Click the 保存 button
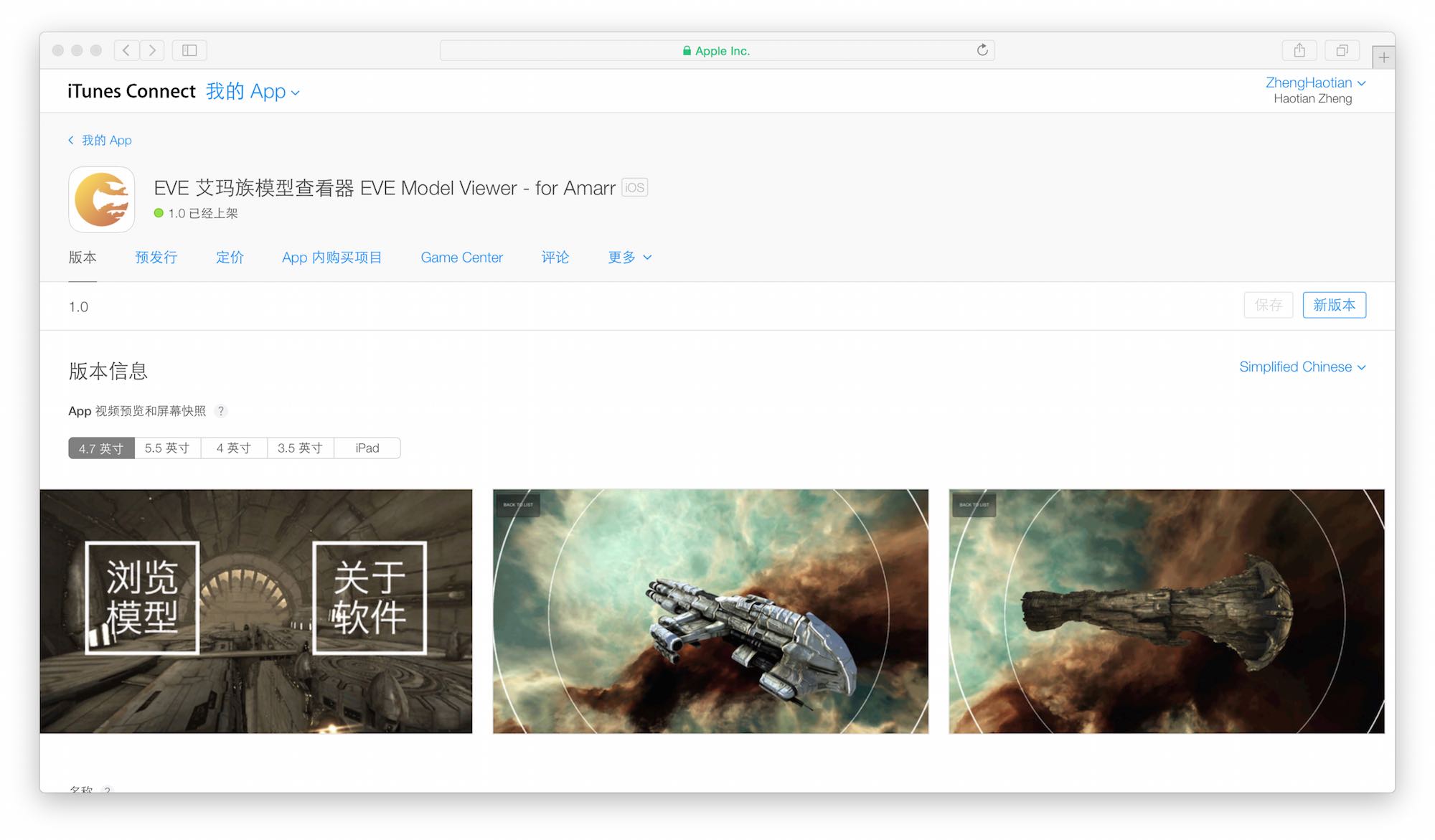 pos(1269,305)
